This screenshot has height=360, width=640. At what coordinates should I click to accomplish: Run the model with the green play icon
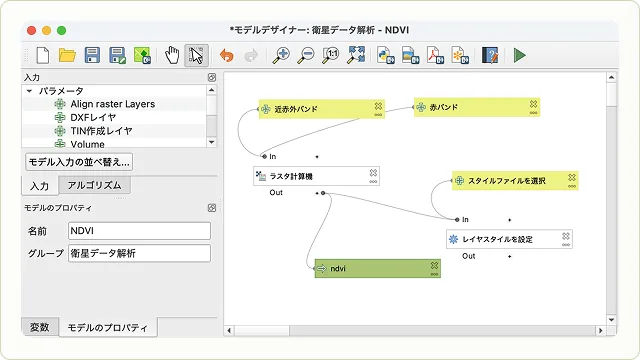(x=520, y=55)
